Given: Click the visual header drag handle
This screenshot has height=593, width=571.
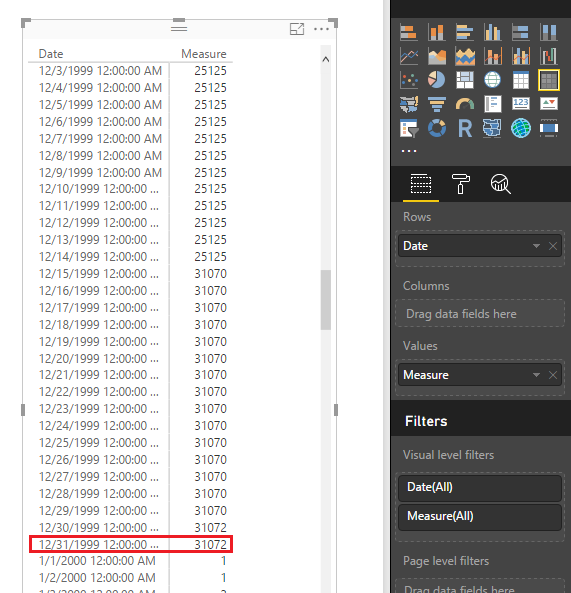Looking at the screenshot, I should 179,28.
